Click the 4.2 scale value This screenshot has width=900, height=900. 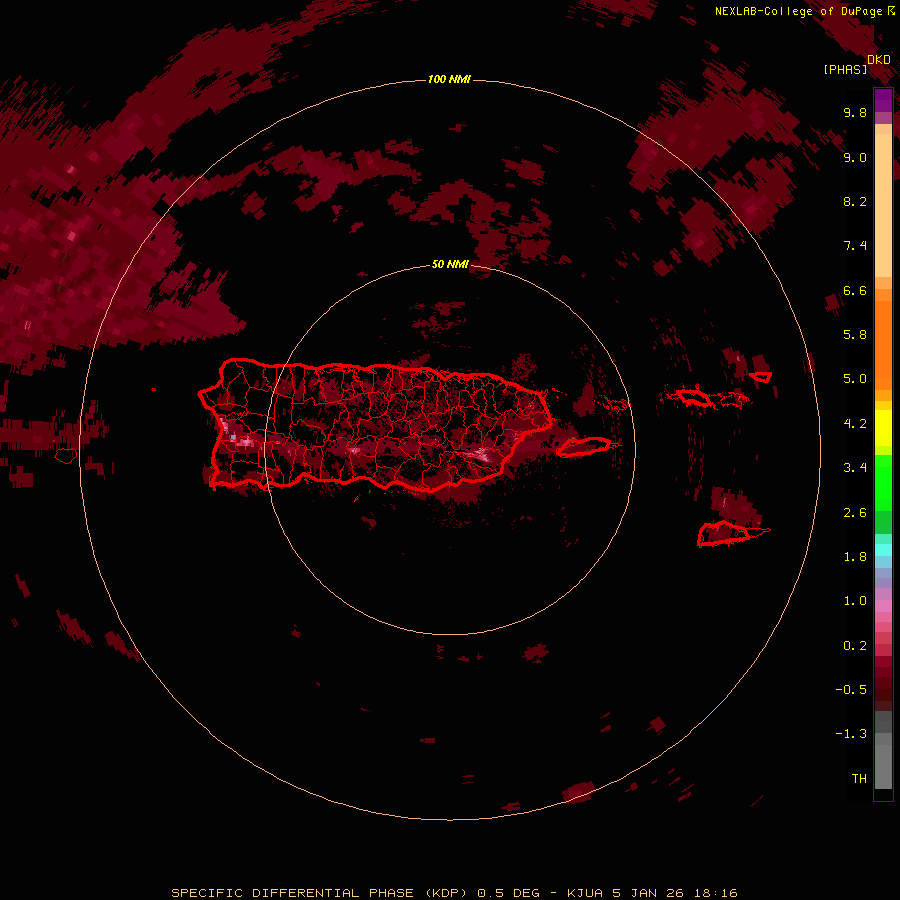click(855, 424)
